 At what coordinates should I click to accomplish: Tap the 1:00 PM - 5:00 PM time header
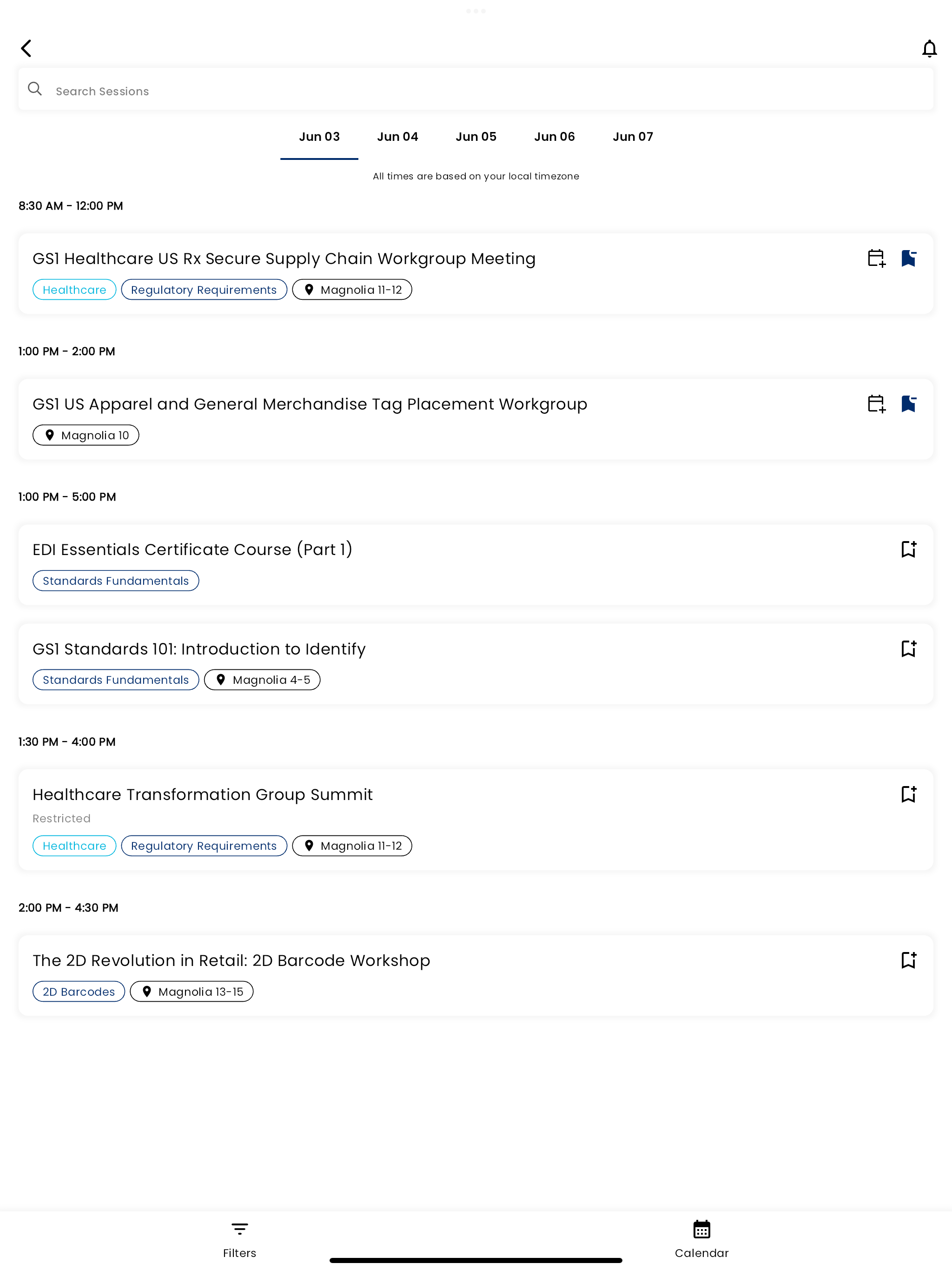(67, 497)
